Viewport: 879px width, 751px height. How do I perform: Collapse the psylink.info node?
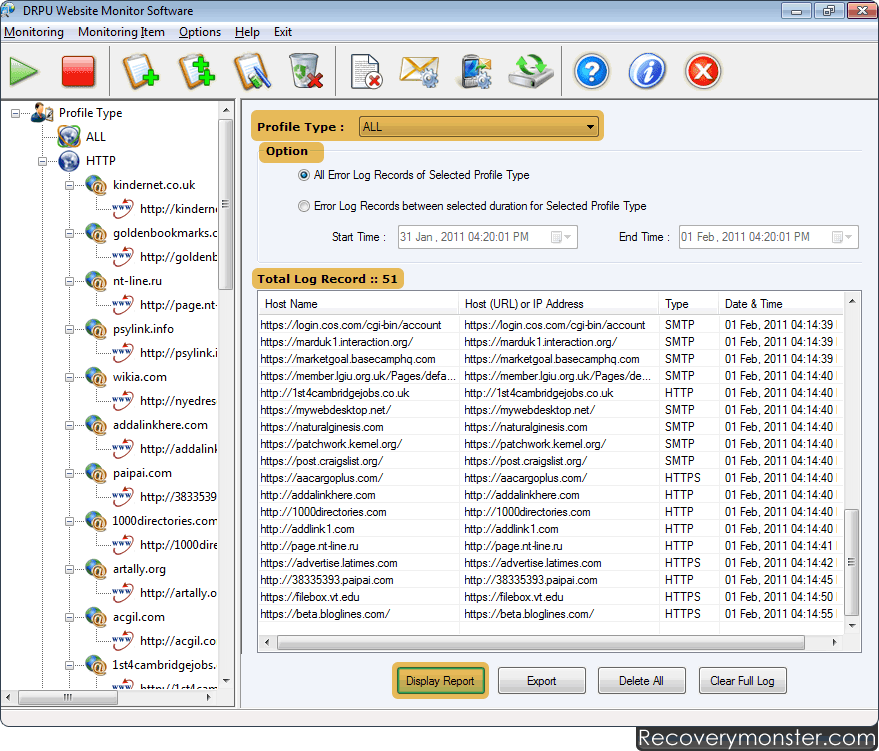pyautogui.click(x=69, y=330)
